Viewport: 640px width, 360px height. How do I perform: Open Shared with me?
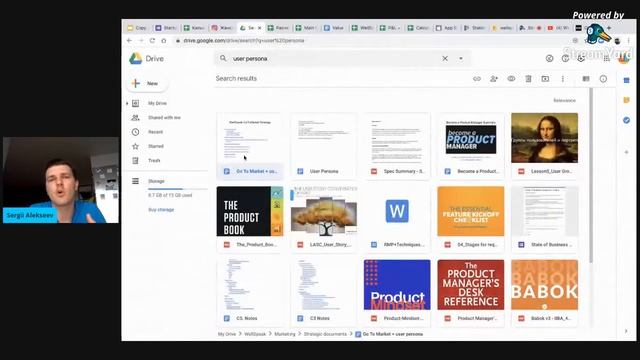pos(164,118)
